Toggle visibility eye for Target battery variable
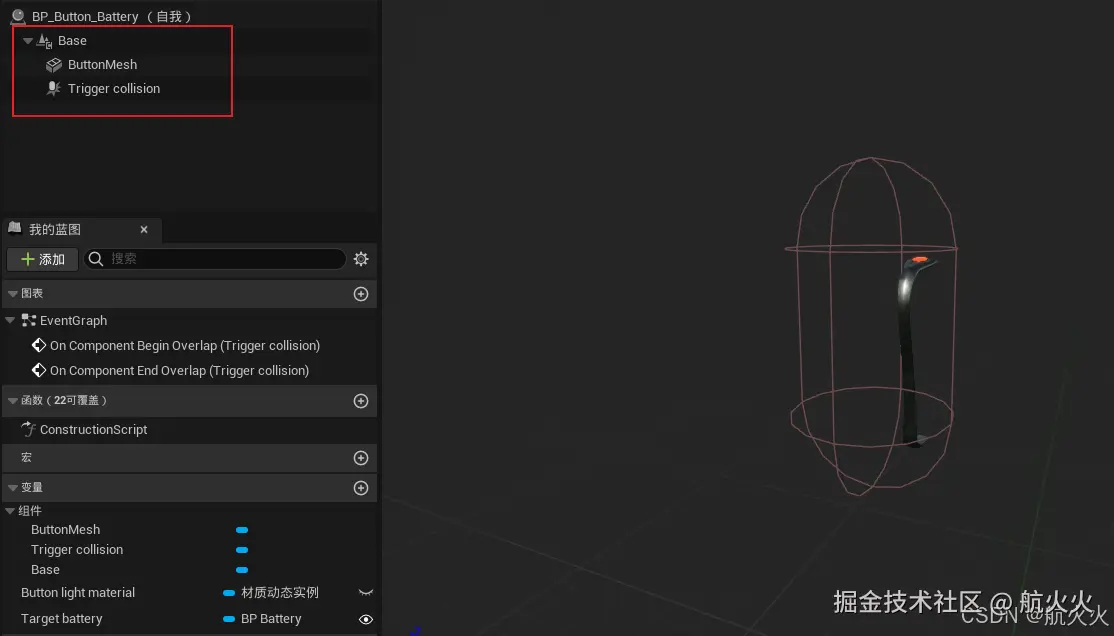Screen dimensions: 1114x636 click(366, 618)
